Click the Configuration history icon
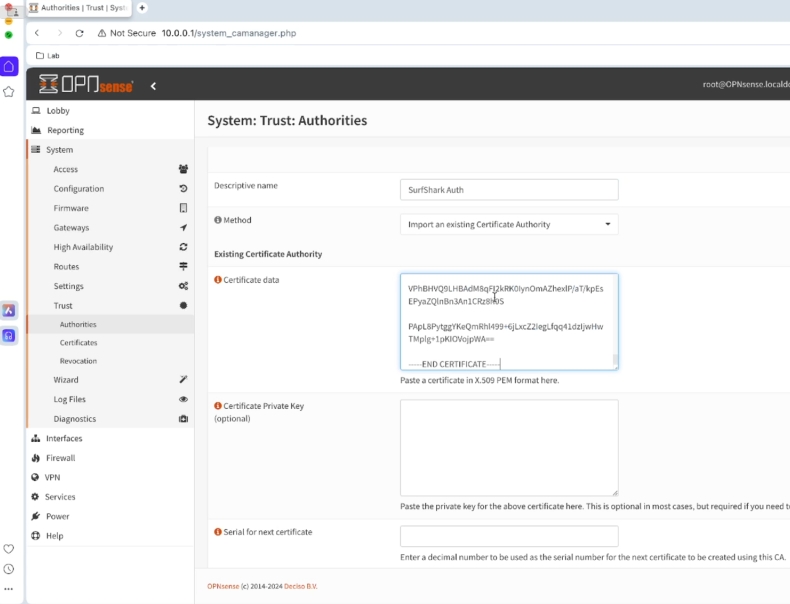The height and width of the screenshot is (604, 790). pyautogui.click(x=183, y=189)
